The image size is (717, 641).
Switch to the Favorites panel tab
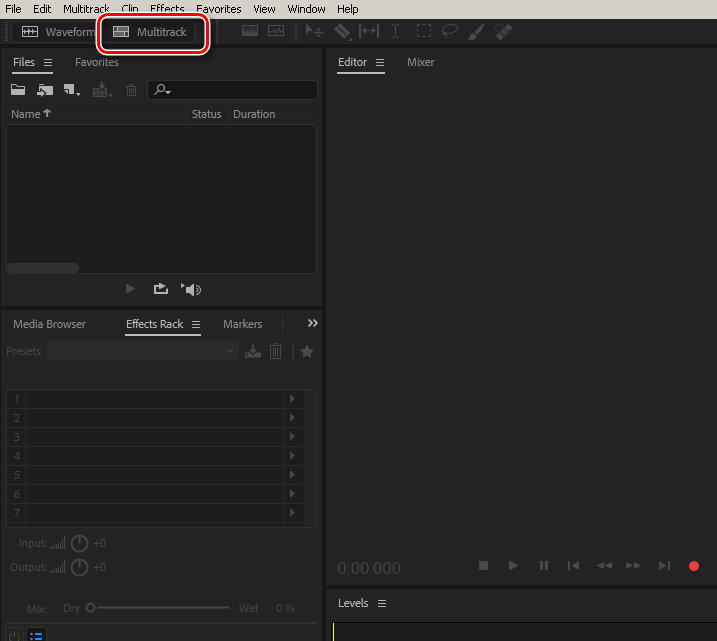(x=96, y=62)
